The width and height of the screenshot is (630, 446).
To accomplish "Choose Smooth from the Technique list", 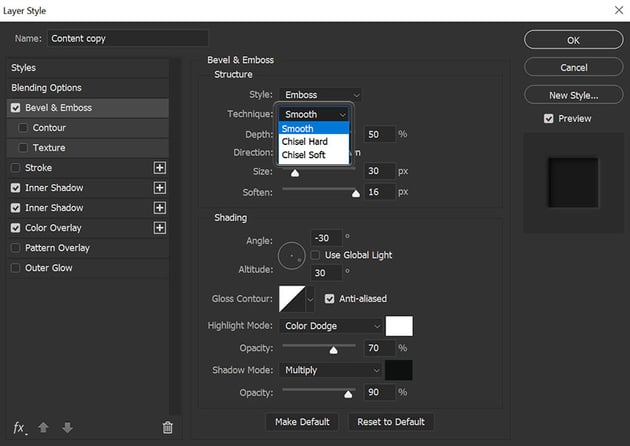I will click(314, 129).
